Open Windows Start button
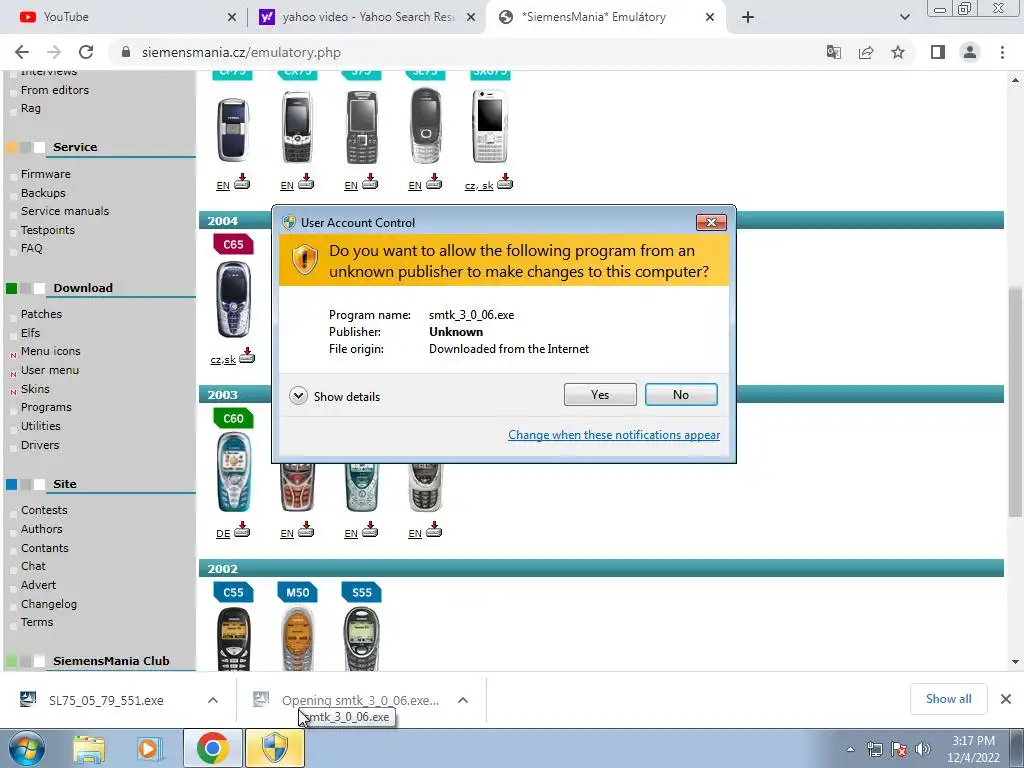The image size is (1024, 768). pos(26,748)
